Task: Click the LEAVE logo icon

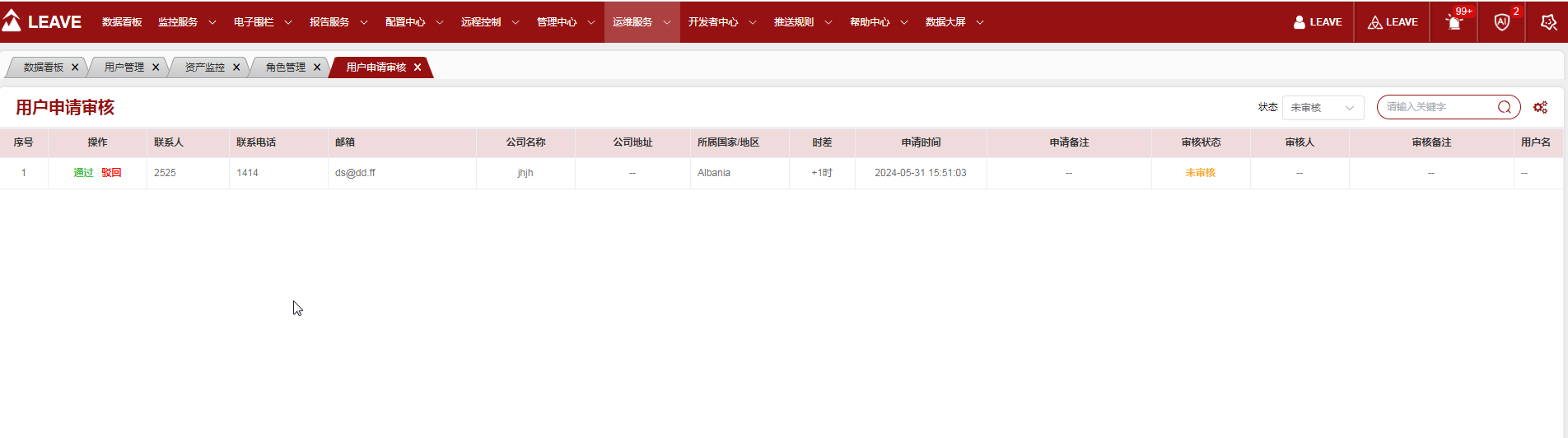Action: point(12,21)
